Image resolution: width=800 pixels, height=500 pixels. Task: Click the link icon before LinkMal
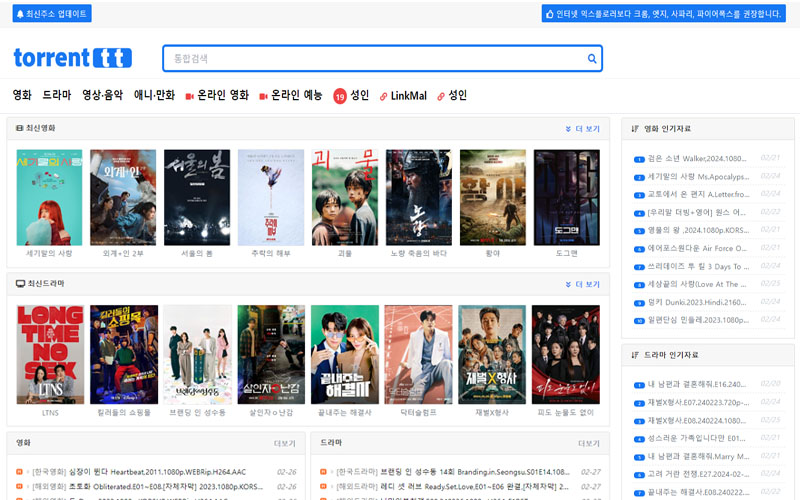coord(384,96)
